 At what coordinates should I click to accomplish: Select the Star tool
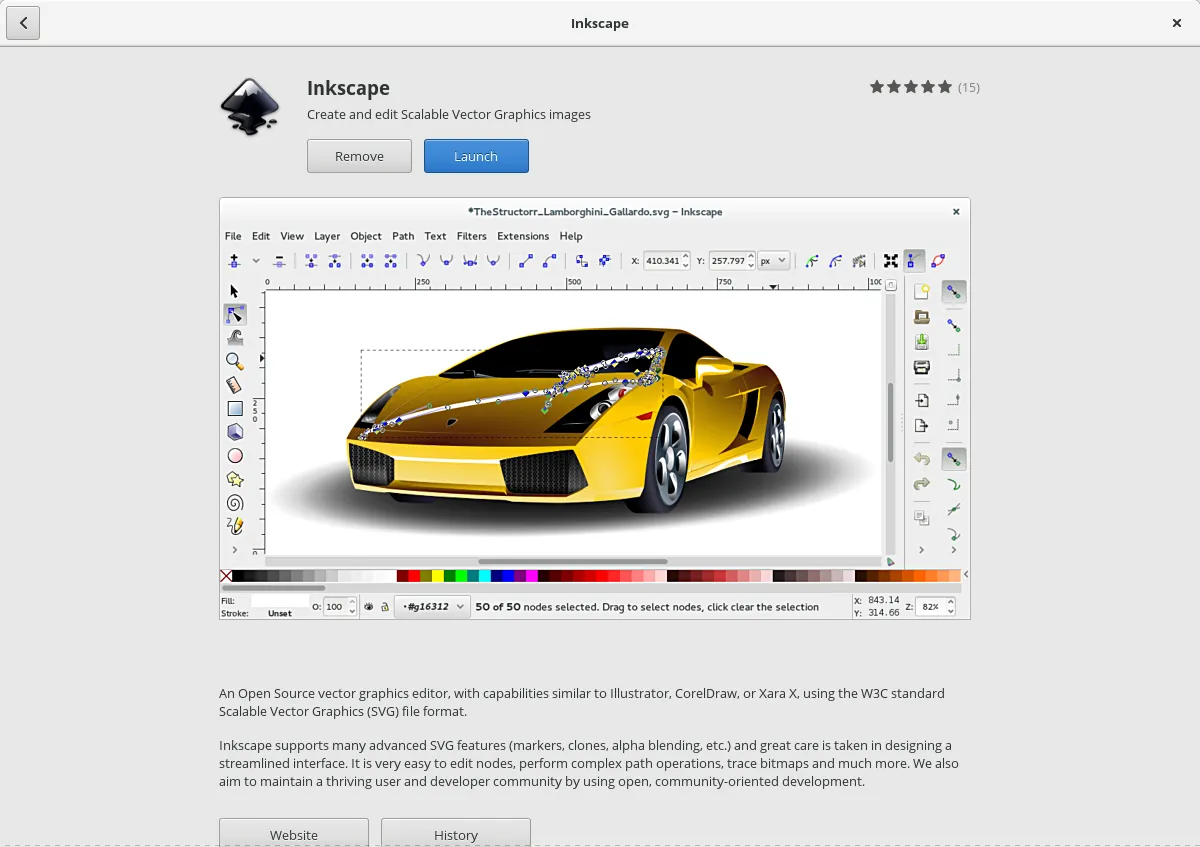coord(235,478)
